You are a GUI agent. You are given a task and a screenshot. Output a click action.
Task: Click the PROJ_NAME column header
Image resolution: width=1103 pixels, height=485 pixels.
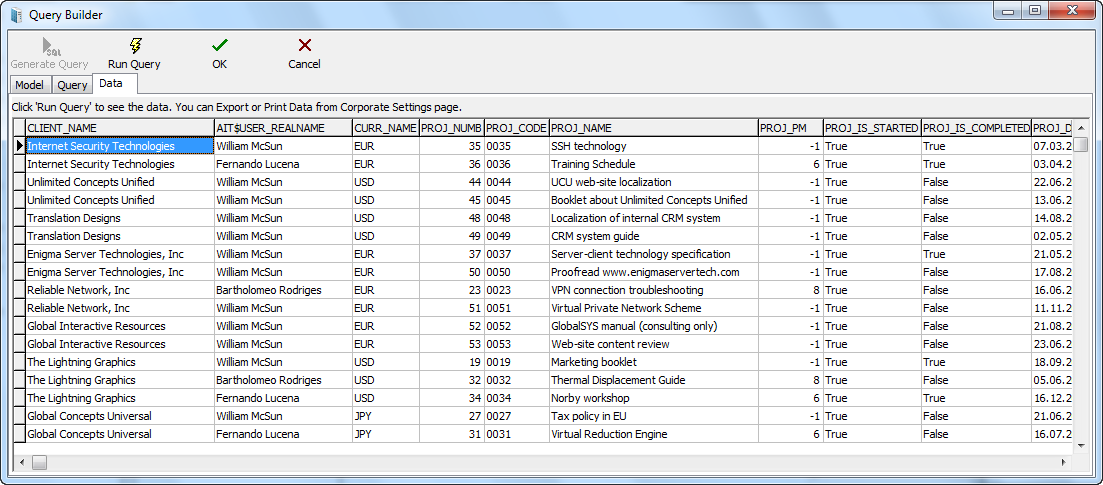[x=653, y=128]
